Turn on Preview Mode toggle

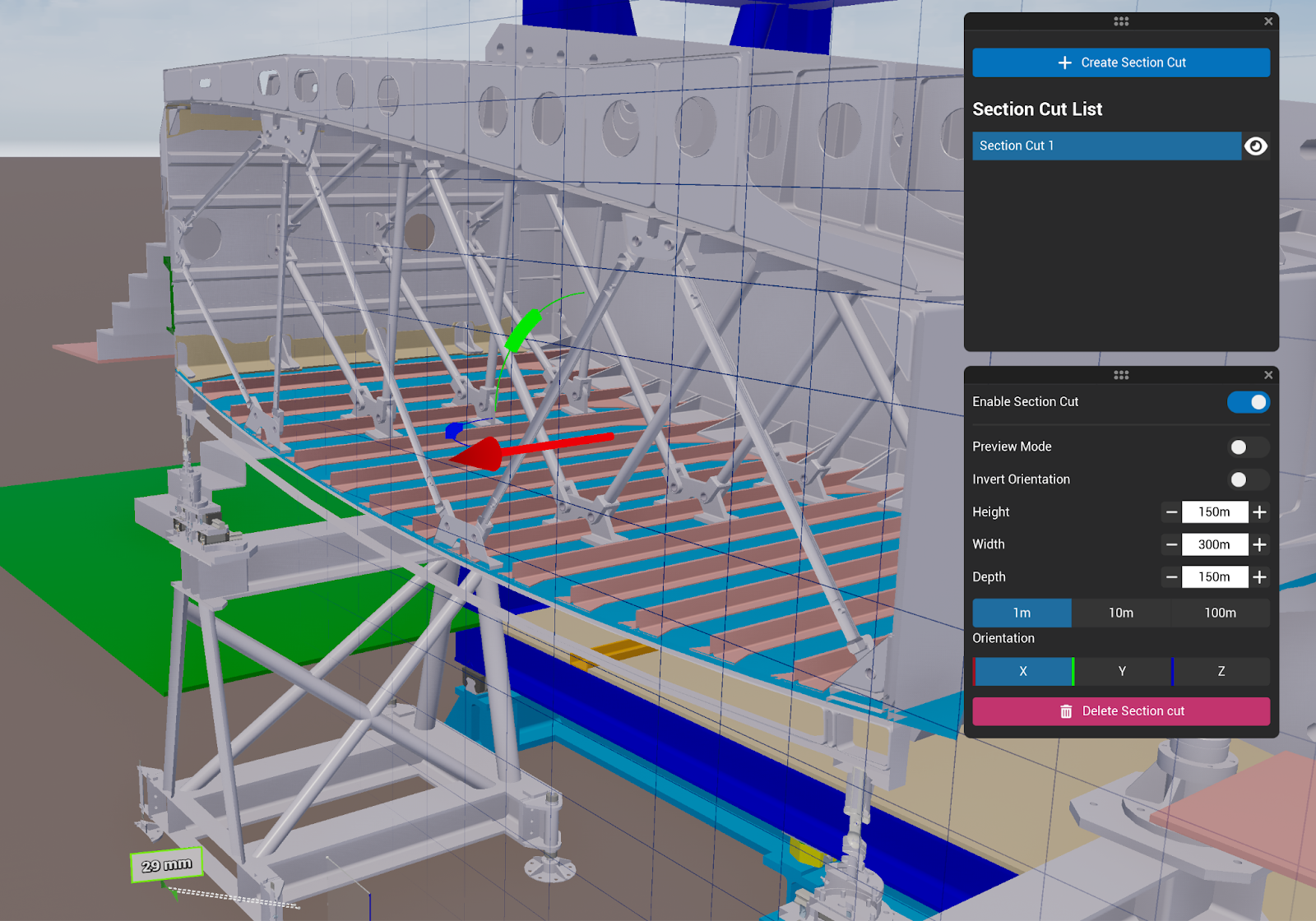point(1248,447)
